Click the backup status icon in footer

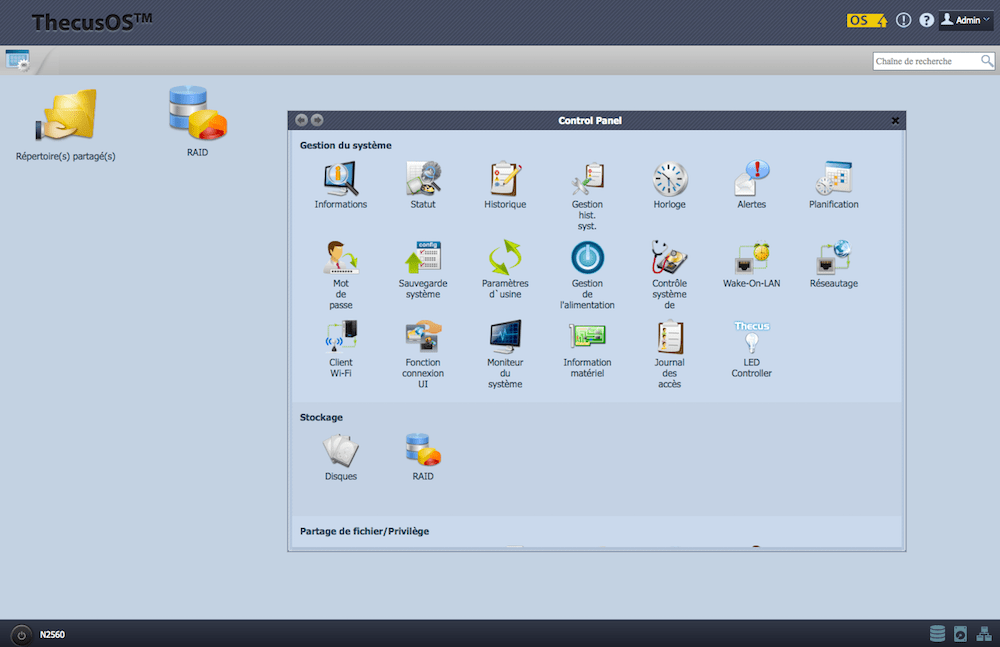pos(960,634)
